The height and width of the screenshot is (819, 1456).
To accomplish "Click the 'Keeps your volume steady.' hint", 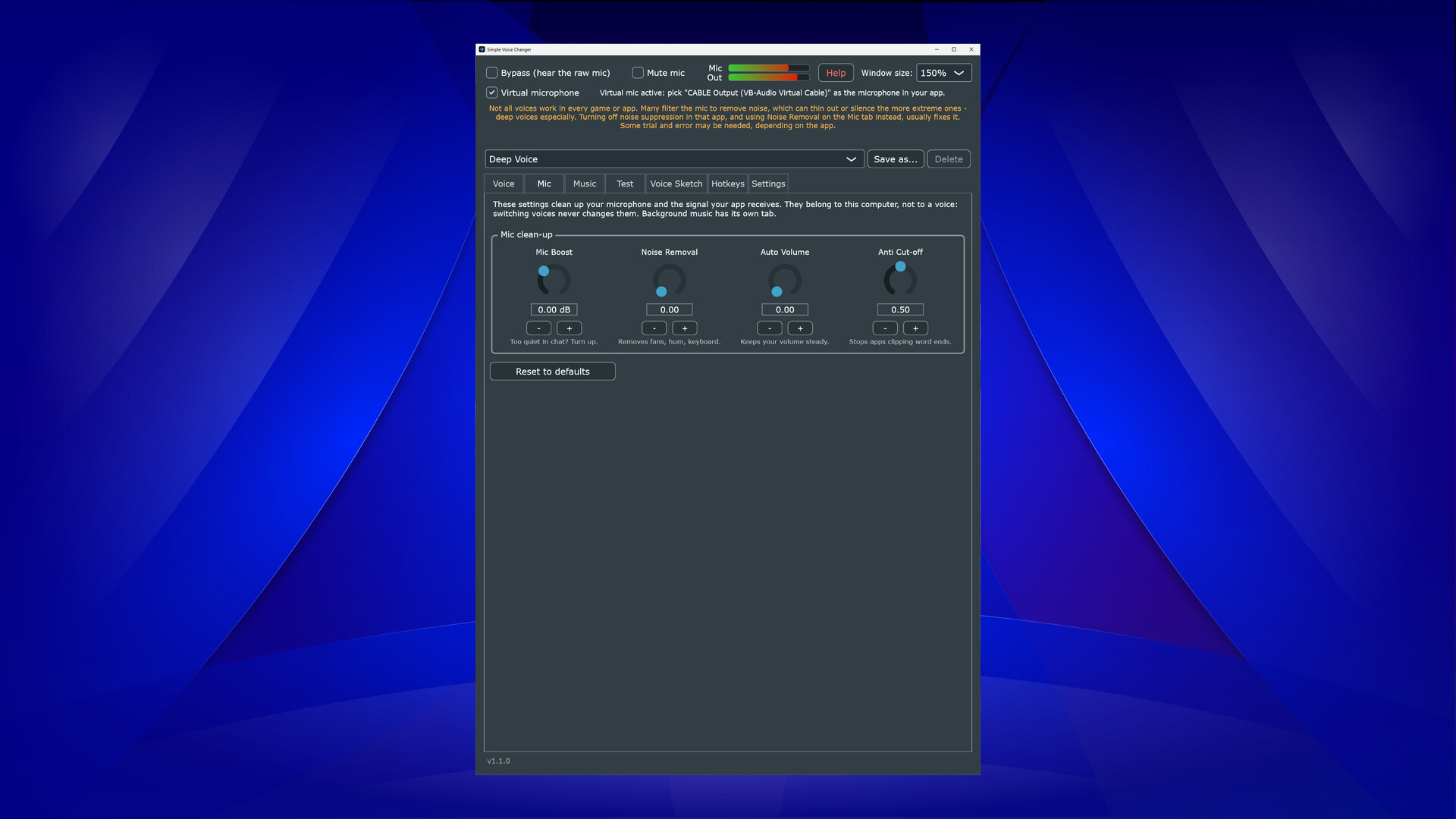I will point(785,342).
